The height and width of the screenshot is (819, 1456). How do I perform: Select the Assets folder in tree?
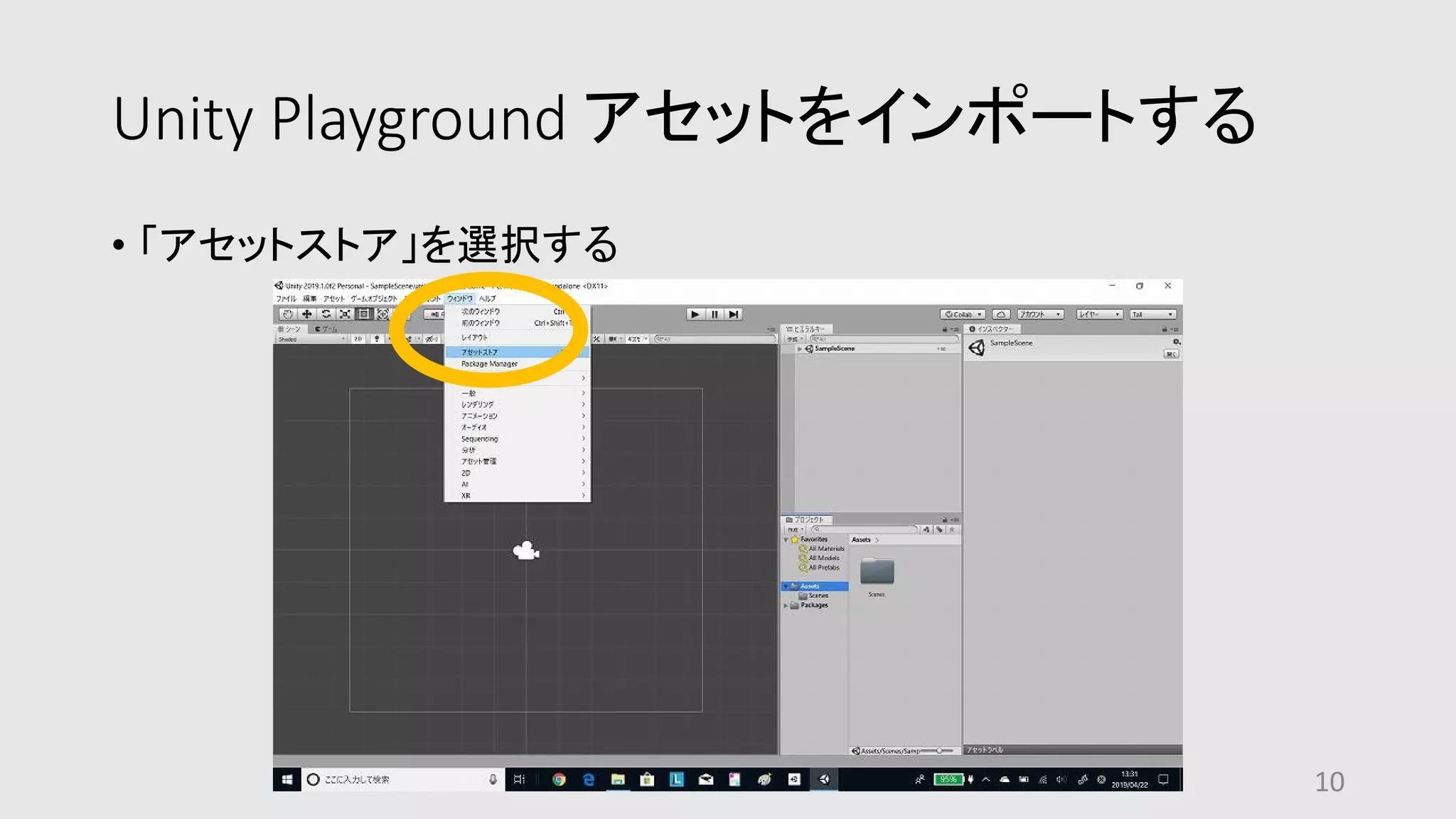pyautogui.click(x=815, y=587)
